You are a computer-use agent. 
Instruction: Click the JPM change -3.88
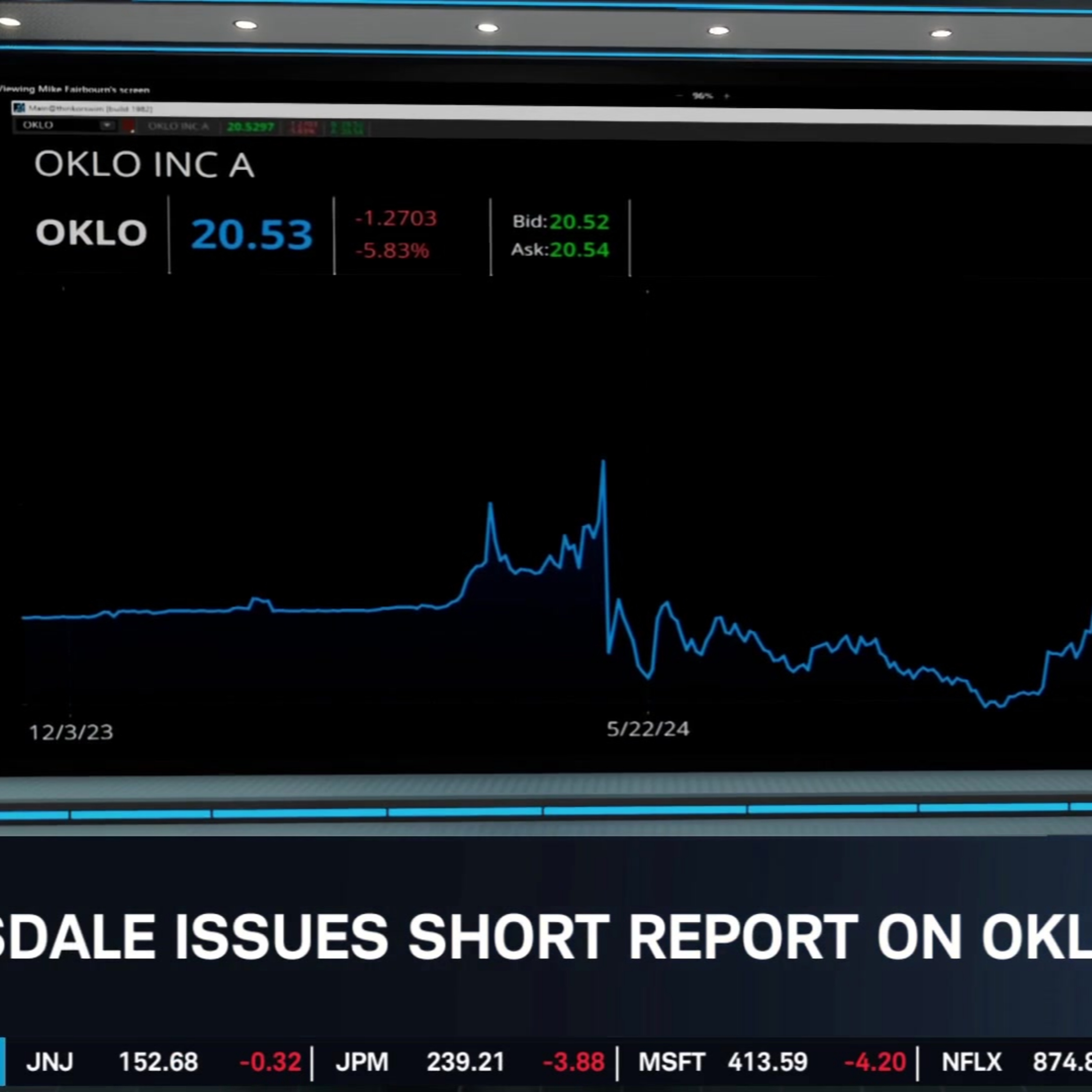coord(573,1061)
